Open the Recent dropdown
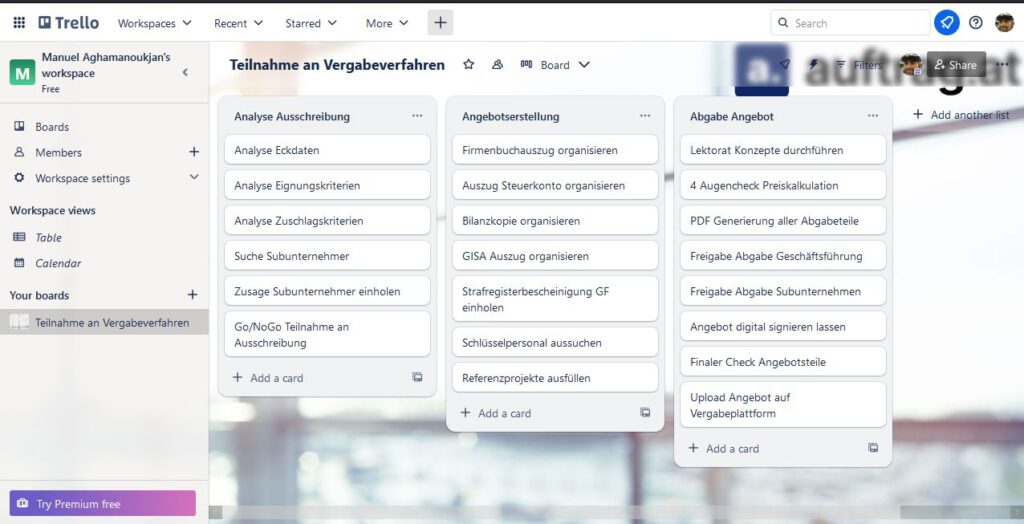1024x524 pixels. click(238, 23)
